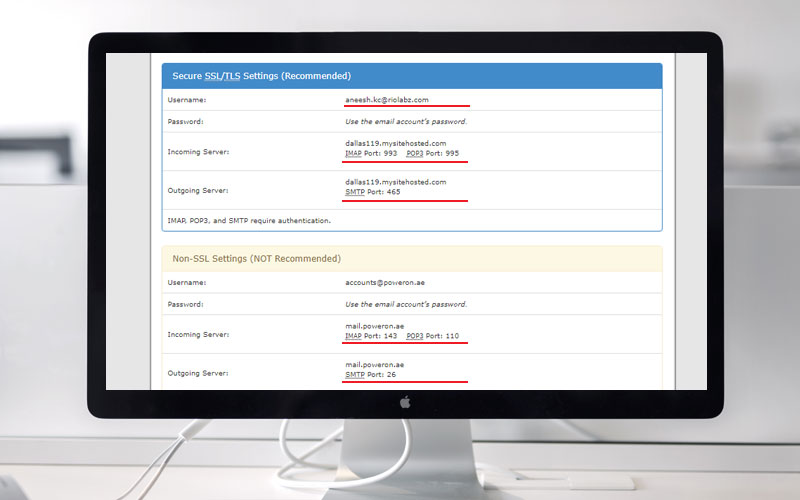This screenshot has width=800, height=500.
Task: Click the Secure SSL/TLS Settings header
Action: click(262, 76)
